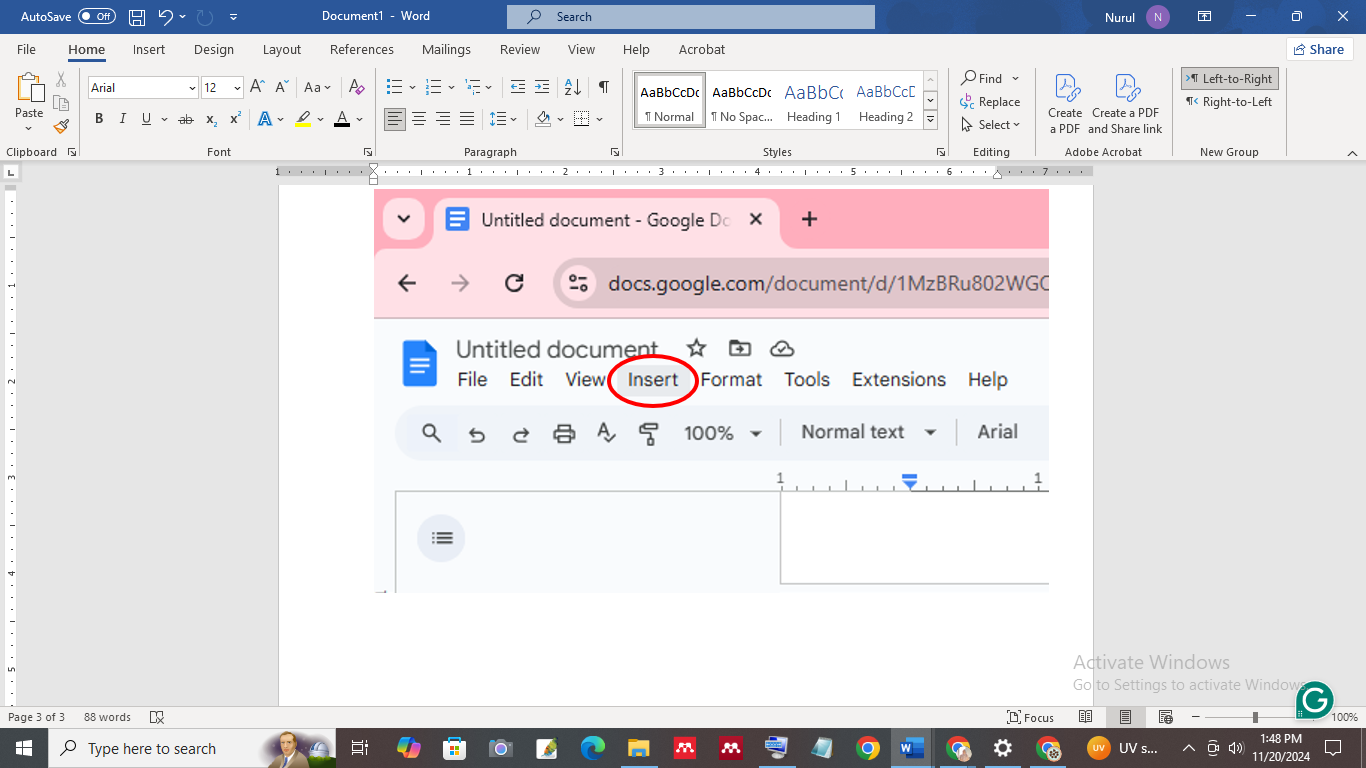This screenshot has height=768, width=1366.
Task: Toggle AutoSave switch
Action: tap(96, 17)
